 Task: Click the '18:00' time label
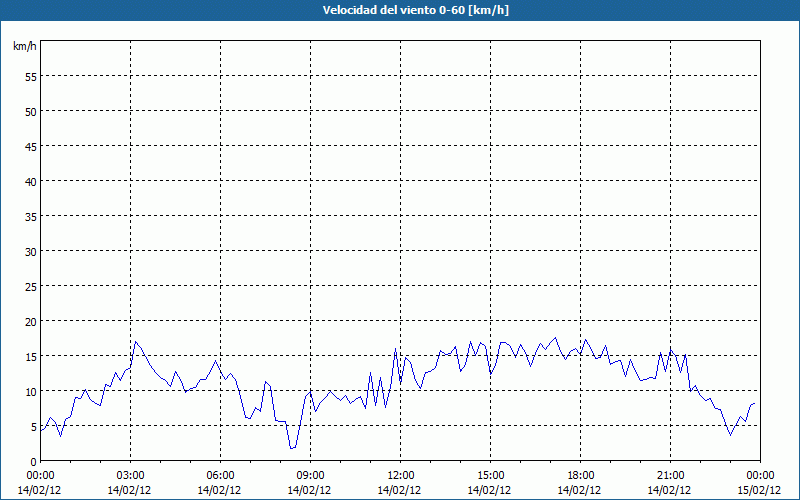point(581,476)
